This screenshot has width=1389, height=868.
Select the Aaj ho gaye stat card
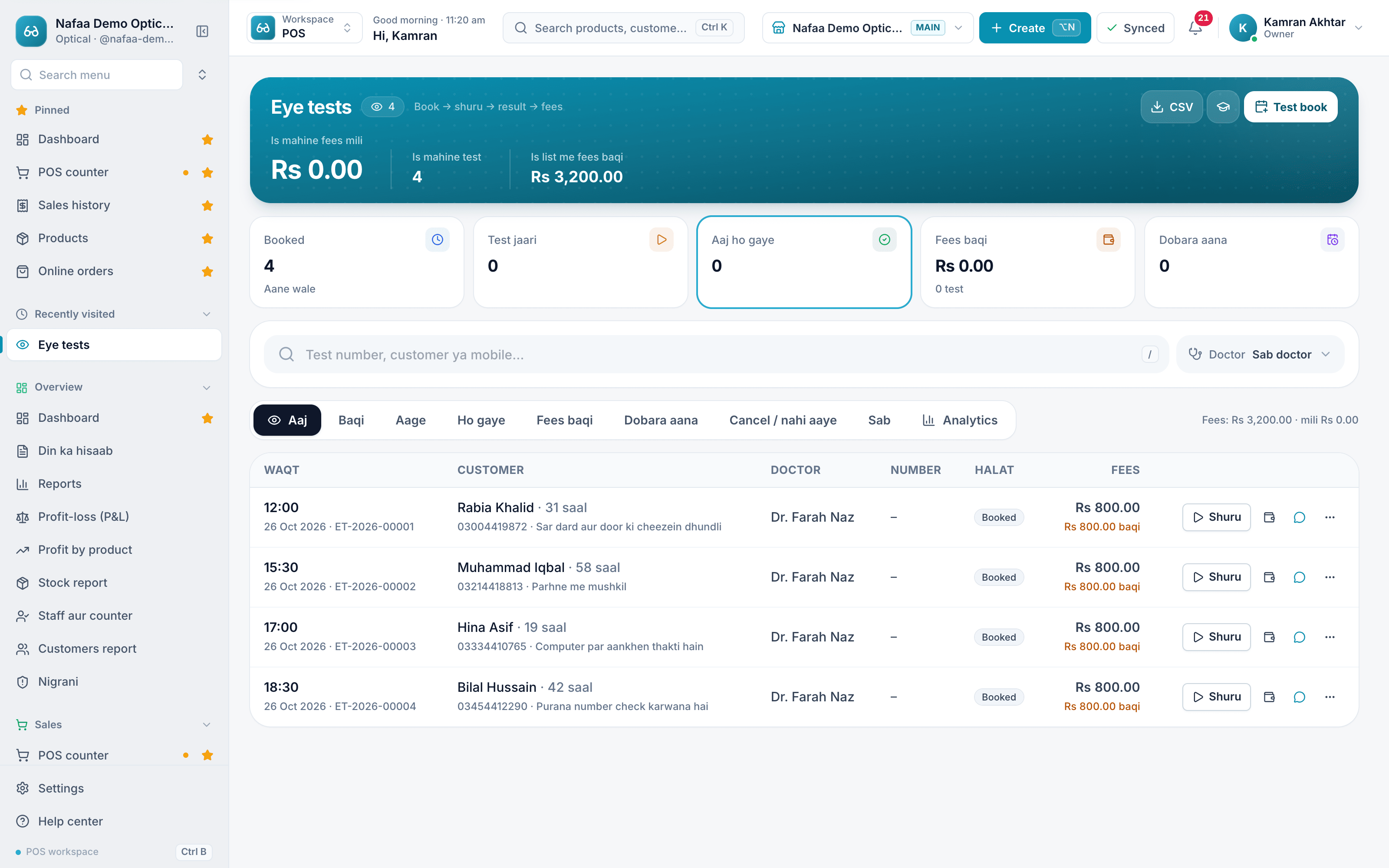[x=803, y=262]
